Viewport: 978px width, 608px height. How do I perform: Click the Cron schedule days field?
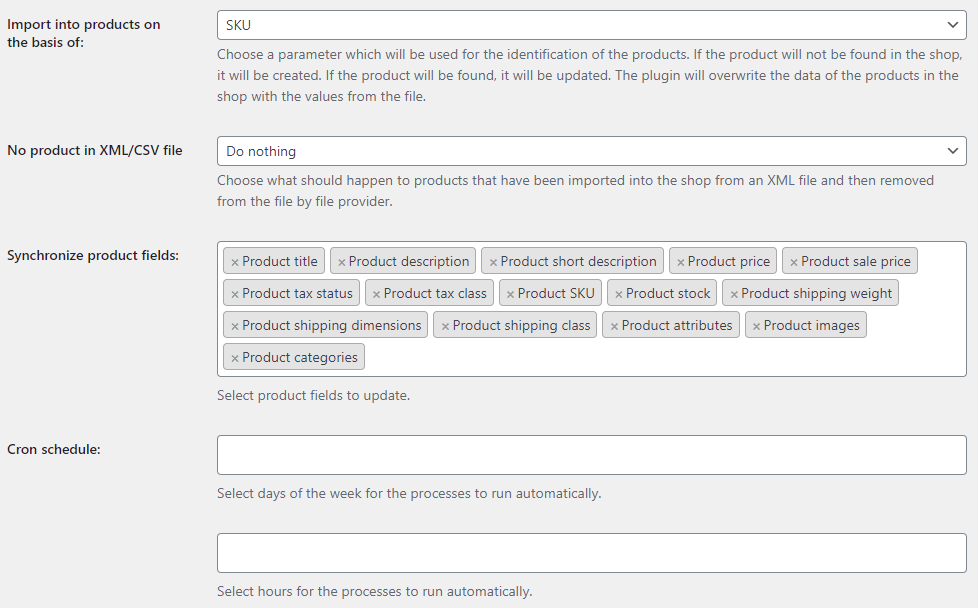pyautogui.click(x=591, y=455)
